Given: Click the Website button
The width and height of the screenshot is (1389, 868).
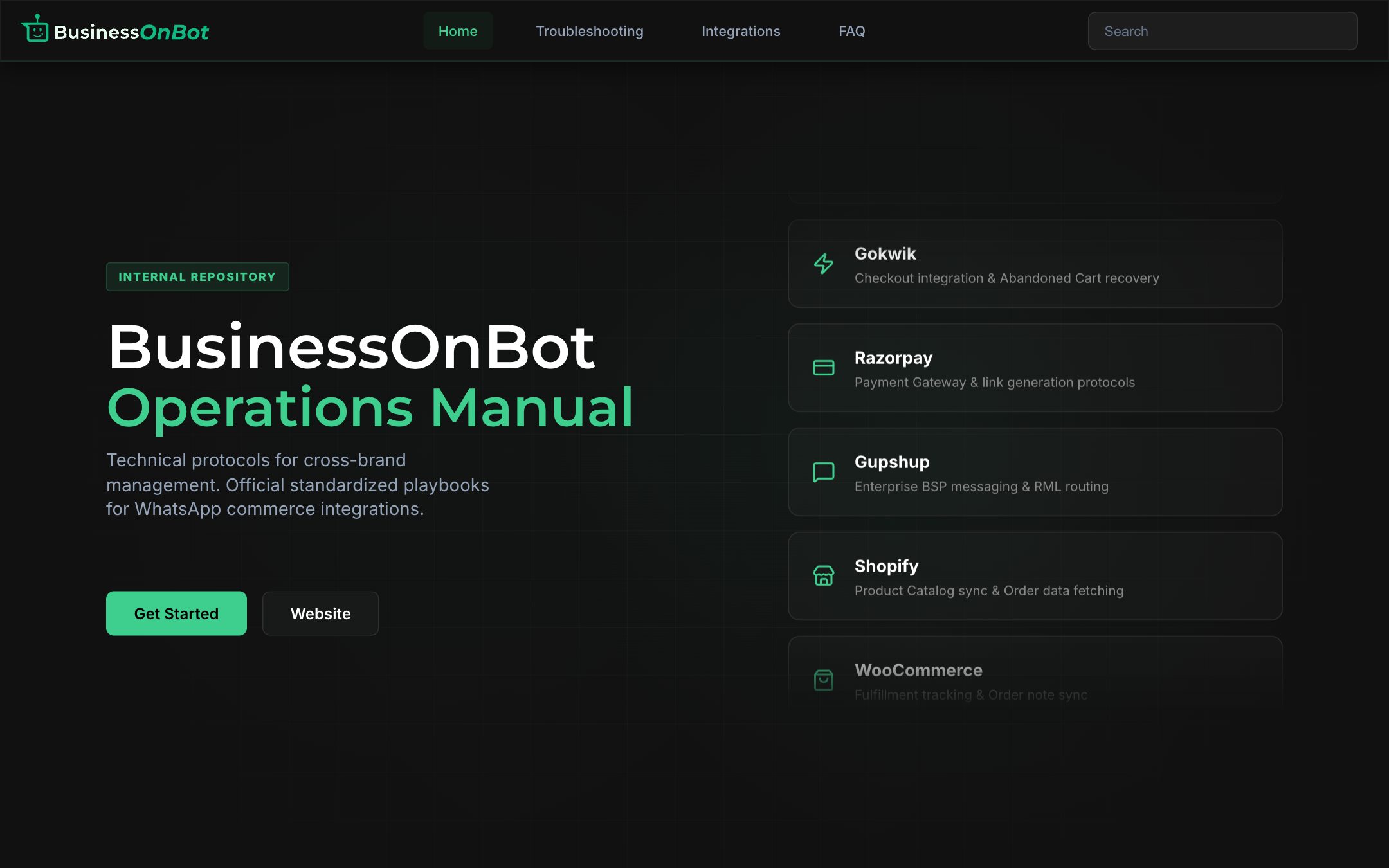Looking at the screenshot, I should point(321,613).
